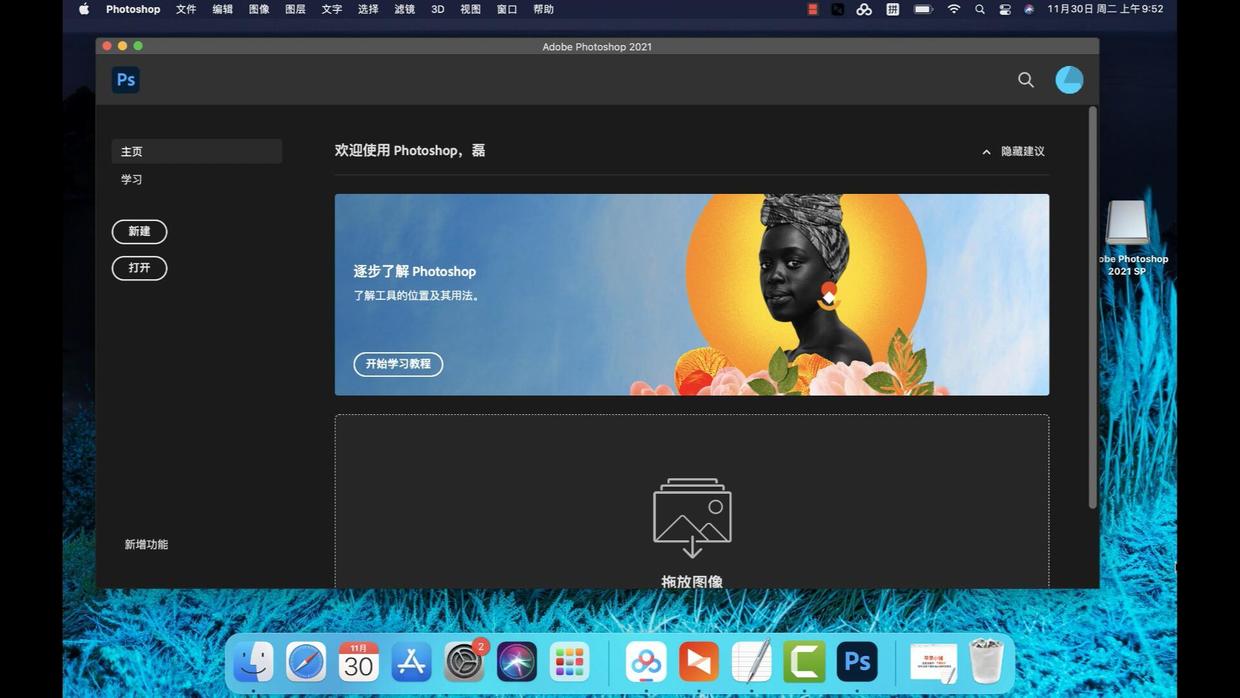Viewport: 1240px width, 698px height.
Task: Open the 滤镜 menu in the menu bar
Action: (x=404, y=9)
